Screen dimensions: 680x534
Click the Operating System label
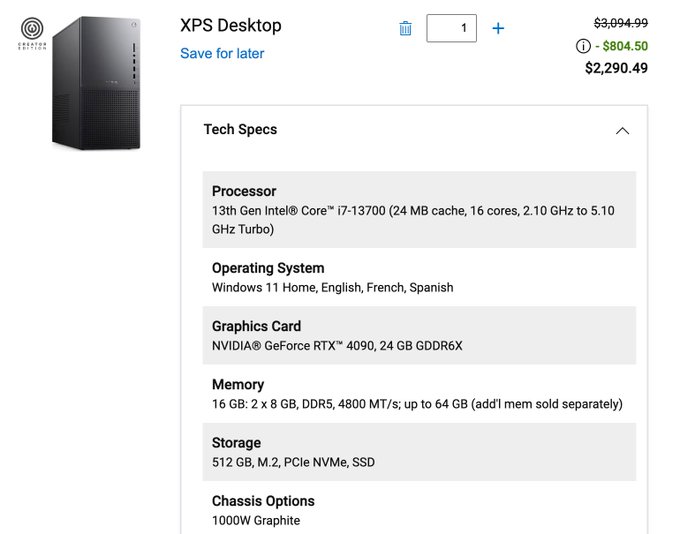tap(268, 268)
